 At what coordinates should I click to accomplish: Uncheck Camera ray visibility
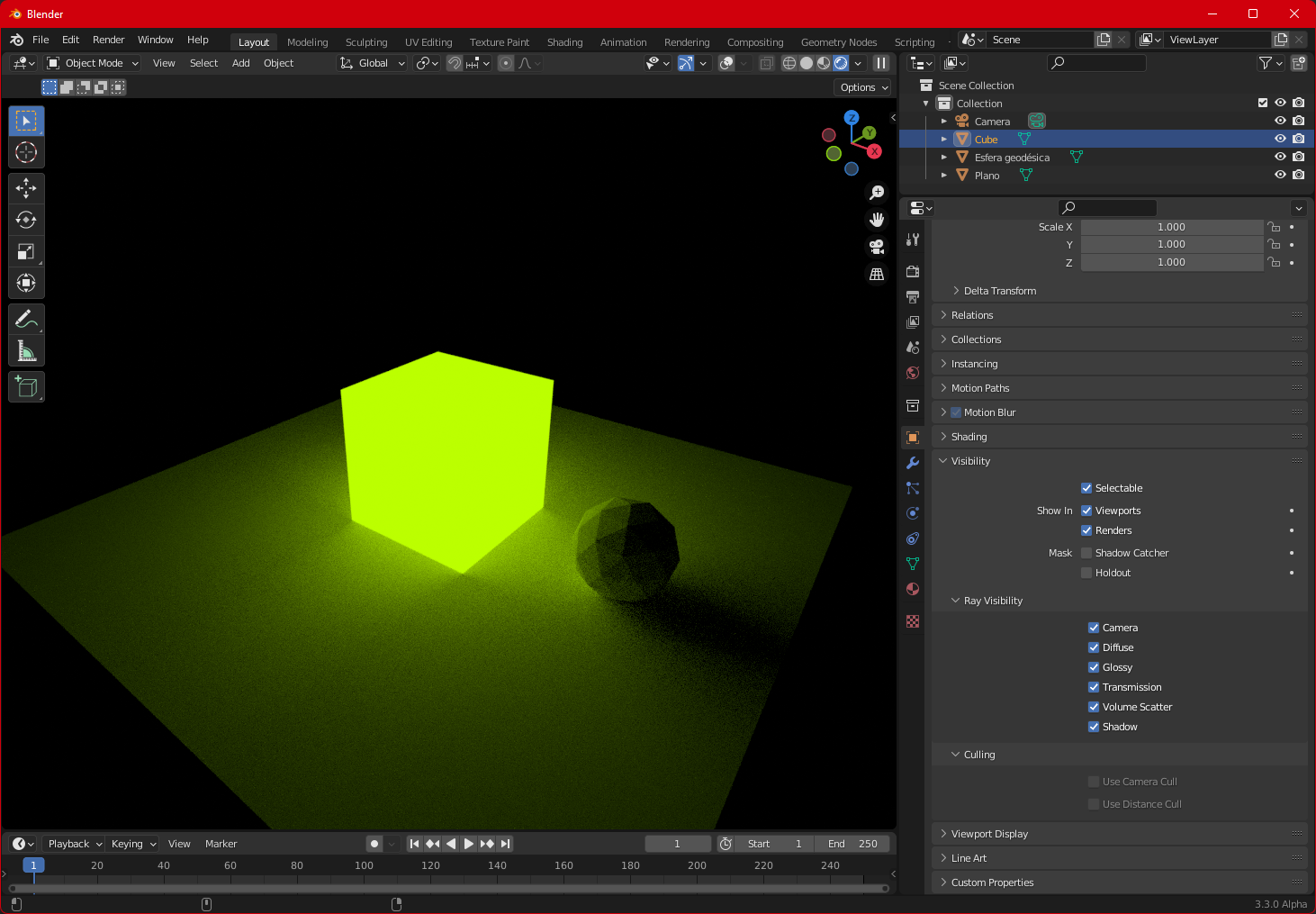pos(1094,628)
